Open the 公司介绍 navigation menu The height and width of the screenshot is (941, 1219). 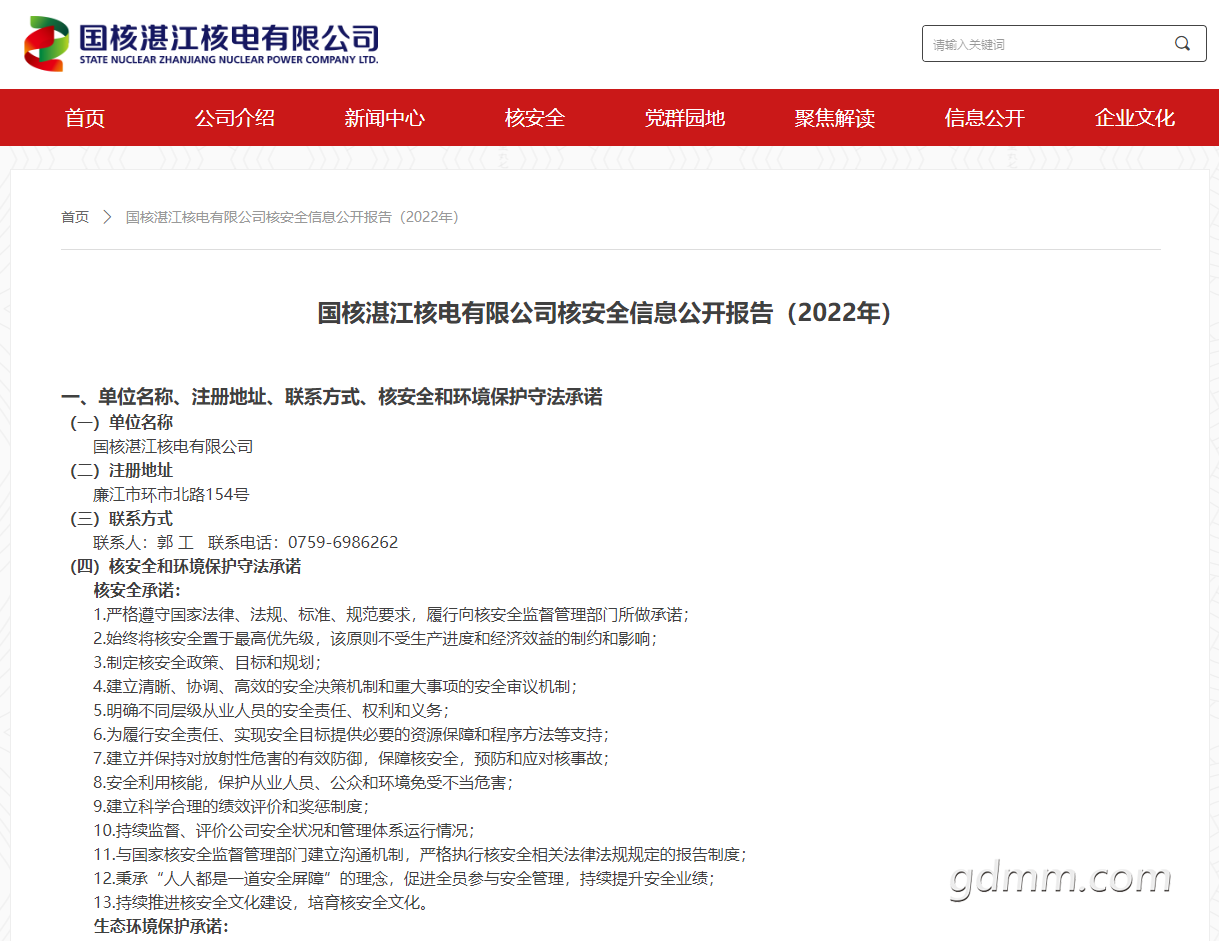click(x=235, y=118)
